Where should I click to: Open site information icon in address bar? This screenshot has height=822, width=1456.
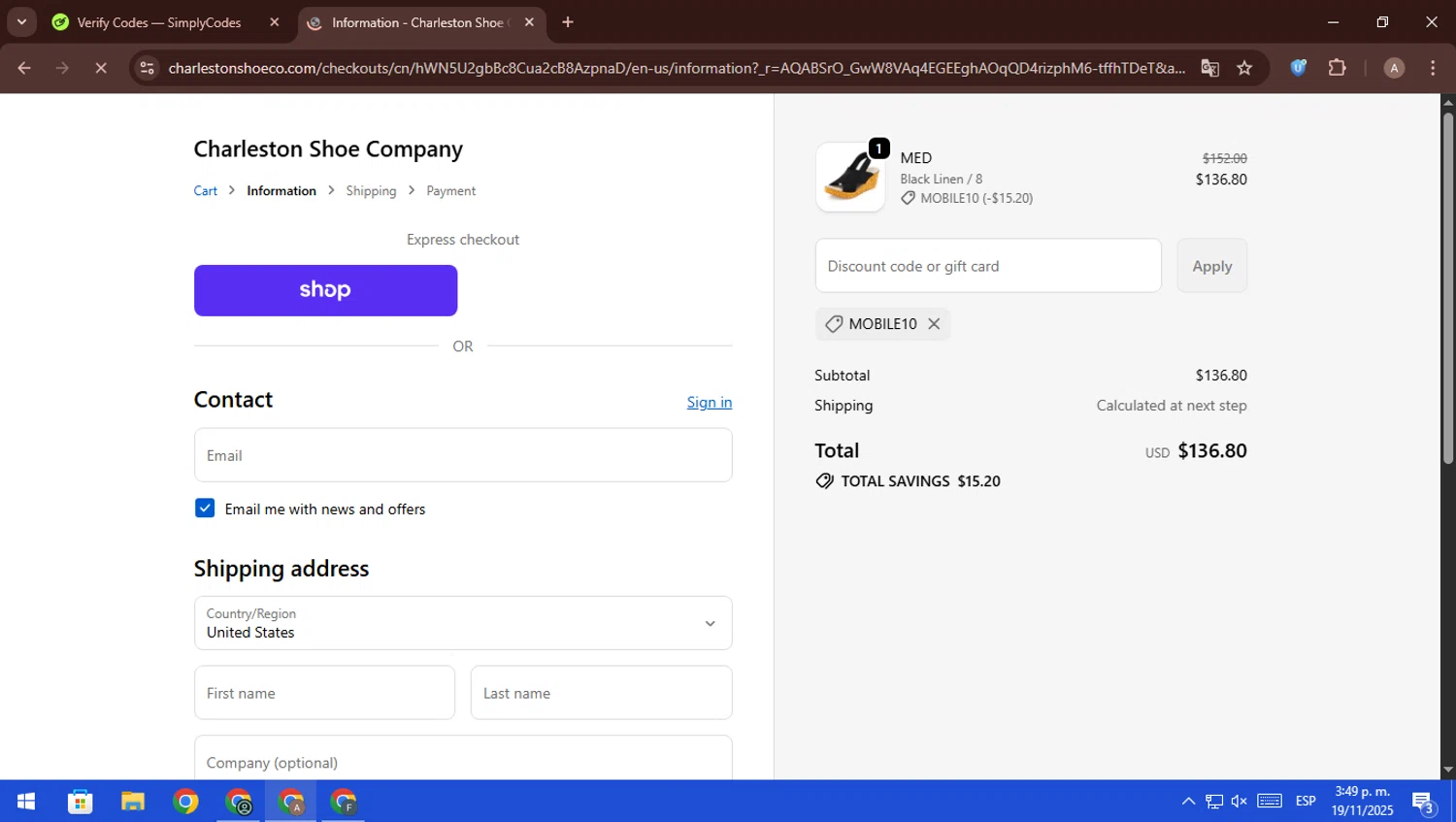(148, 68)
